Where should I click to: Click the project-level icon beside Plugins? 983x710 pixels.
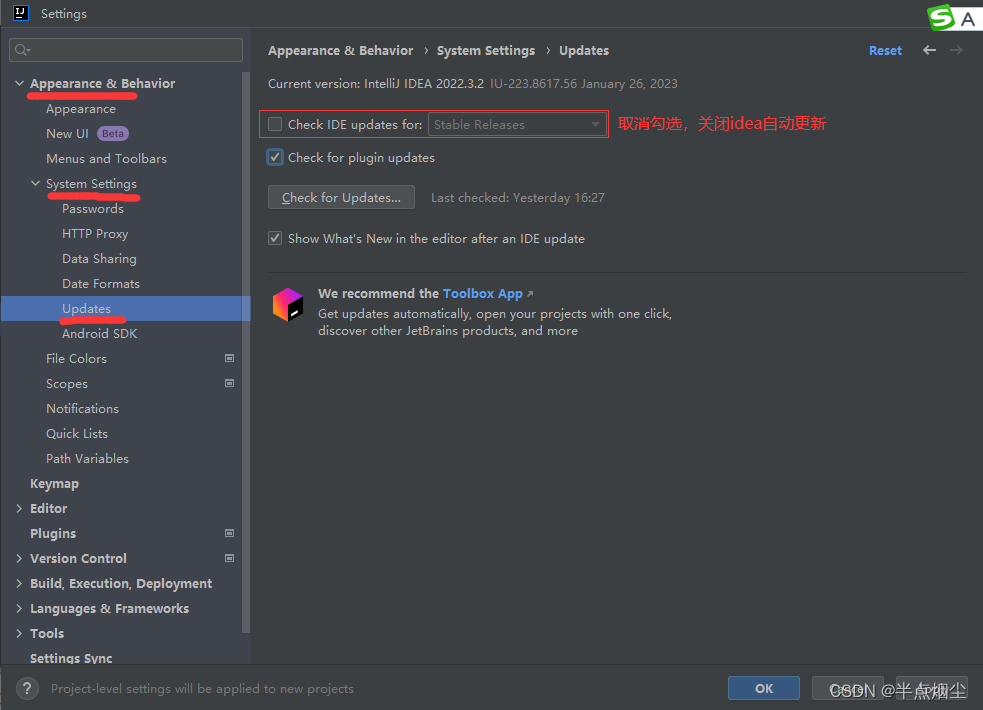(x=229, y=533)
